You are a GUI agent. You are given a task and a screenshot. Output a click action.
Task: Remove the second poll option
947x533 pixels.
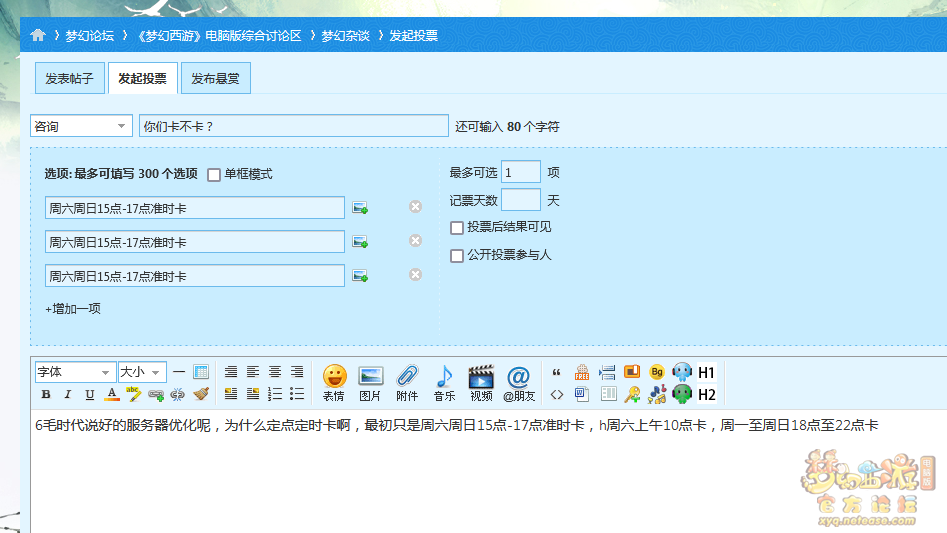pos(416,241)
